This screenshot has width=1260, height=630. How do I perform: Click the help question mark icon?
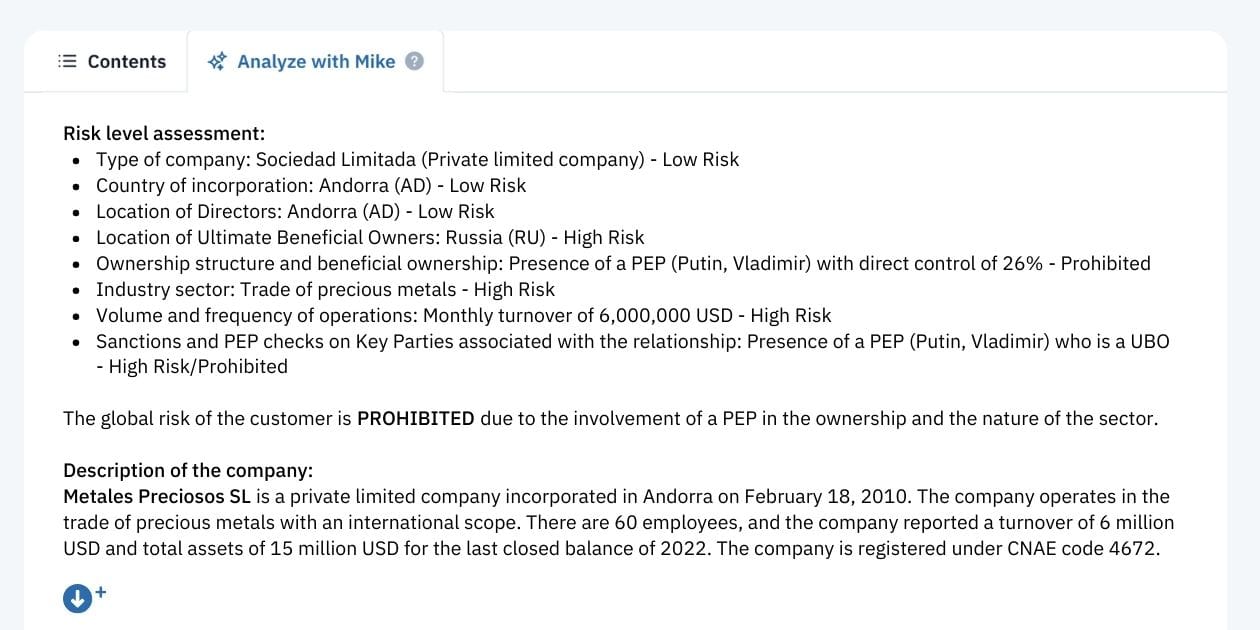point(414,61)
